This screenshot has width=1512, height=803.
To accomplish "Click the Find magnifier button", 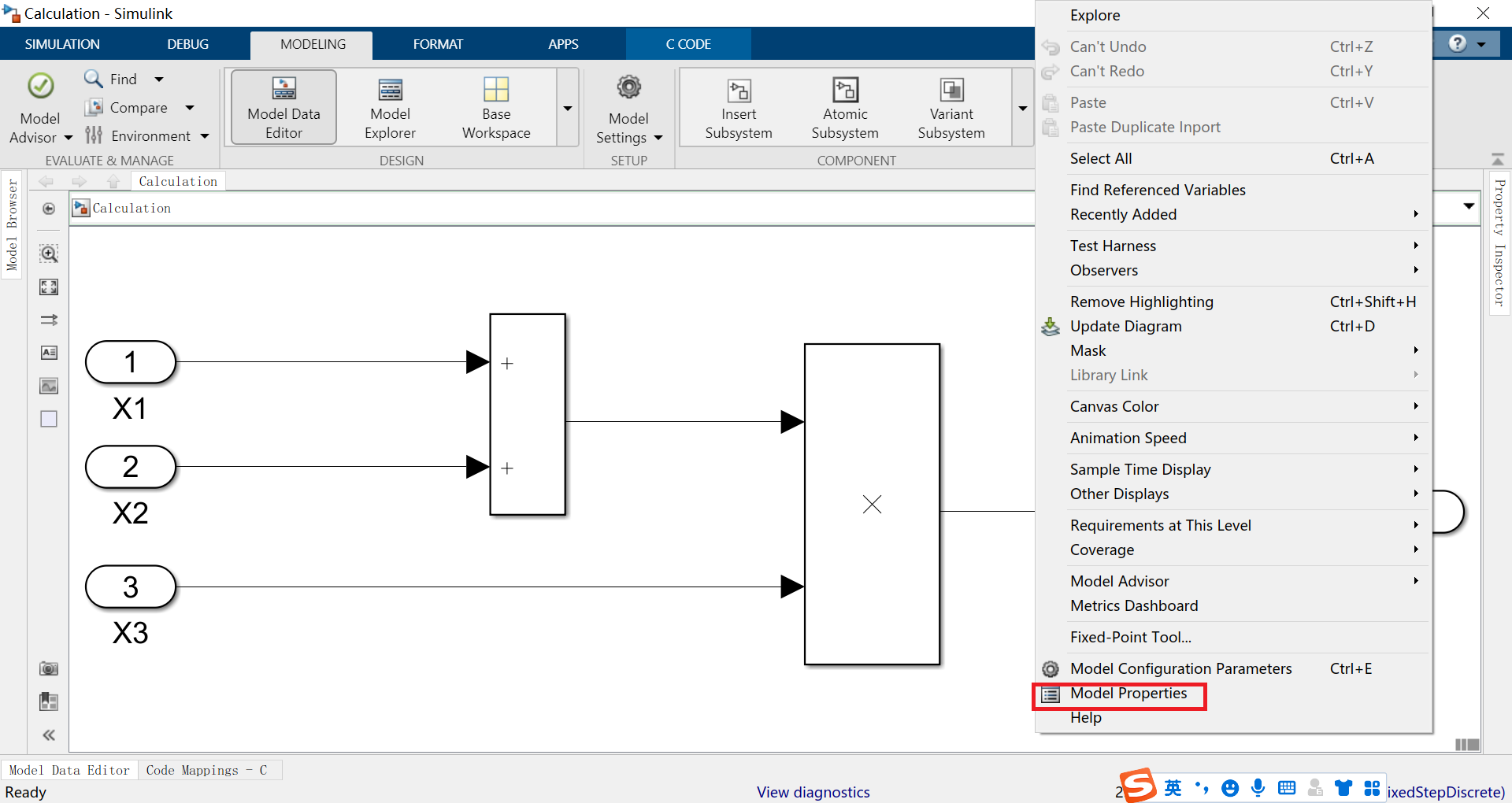I will tap(111, 79).
